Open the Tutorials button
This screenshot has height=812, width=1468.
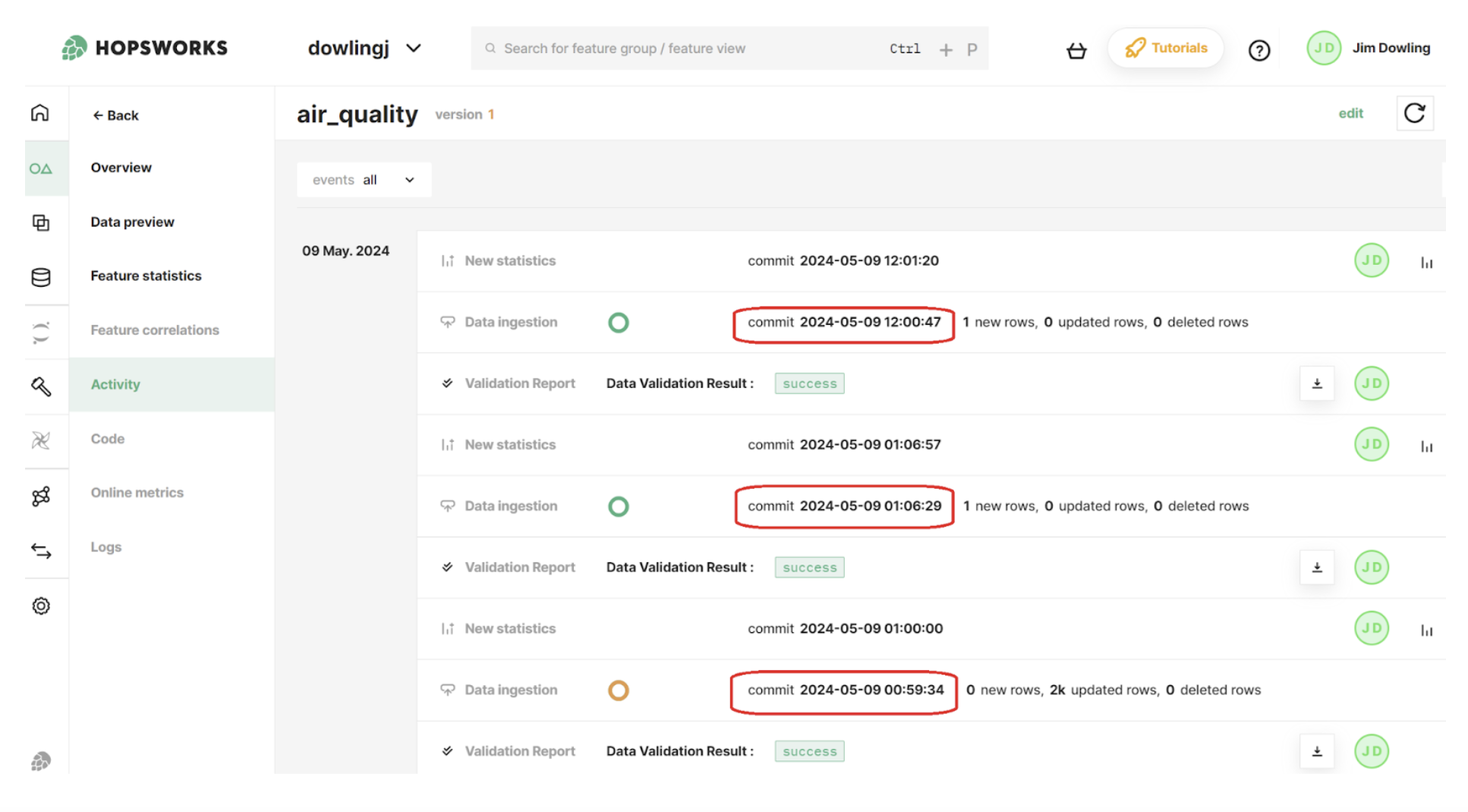tap(1166, 48)
